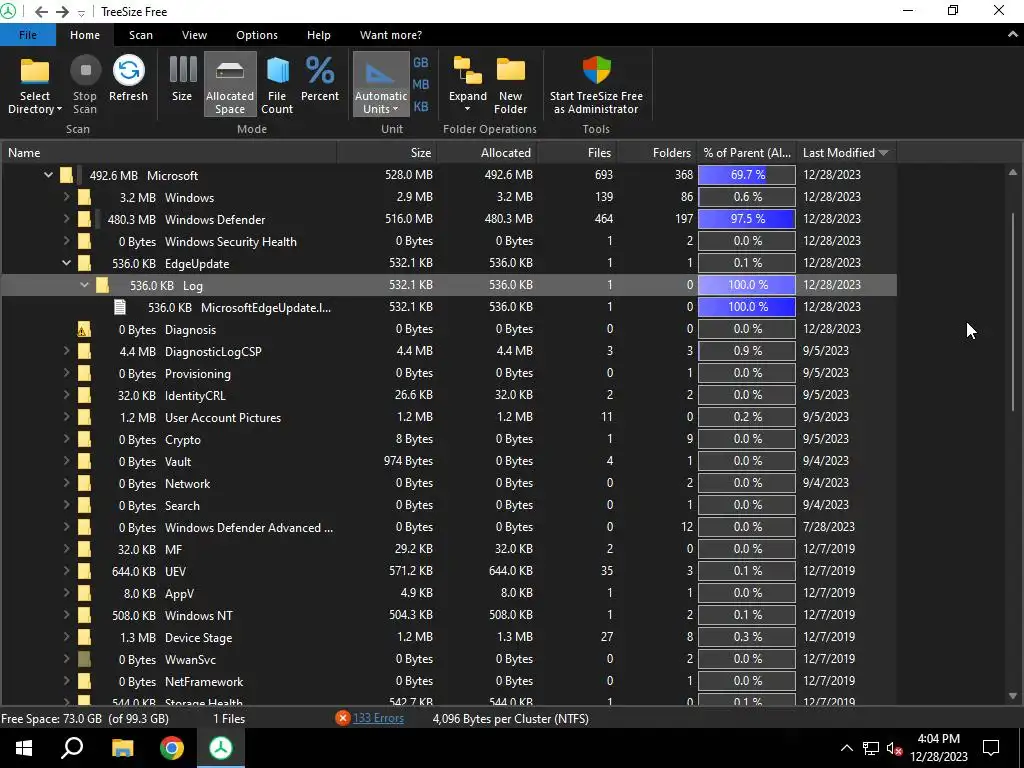Sort by the Size column header
The width and height of the screenshot is (1024, 768).
click(387, 152)
